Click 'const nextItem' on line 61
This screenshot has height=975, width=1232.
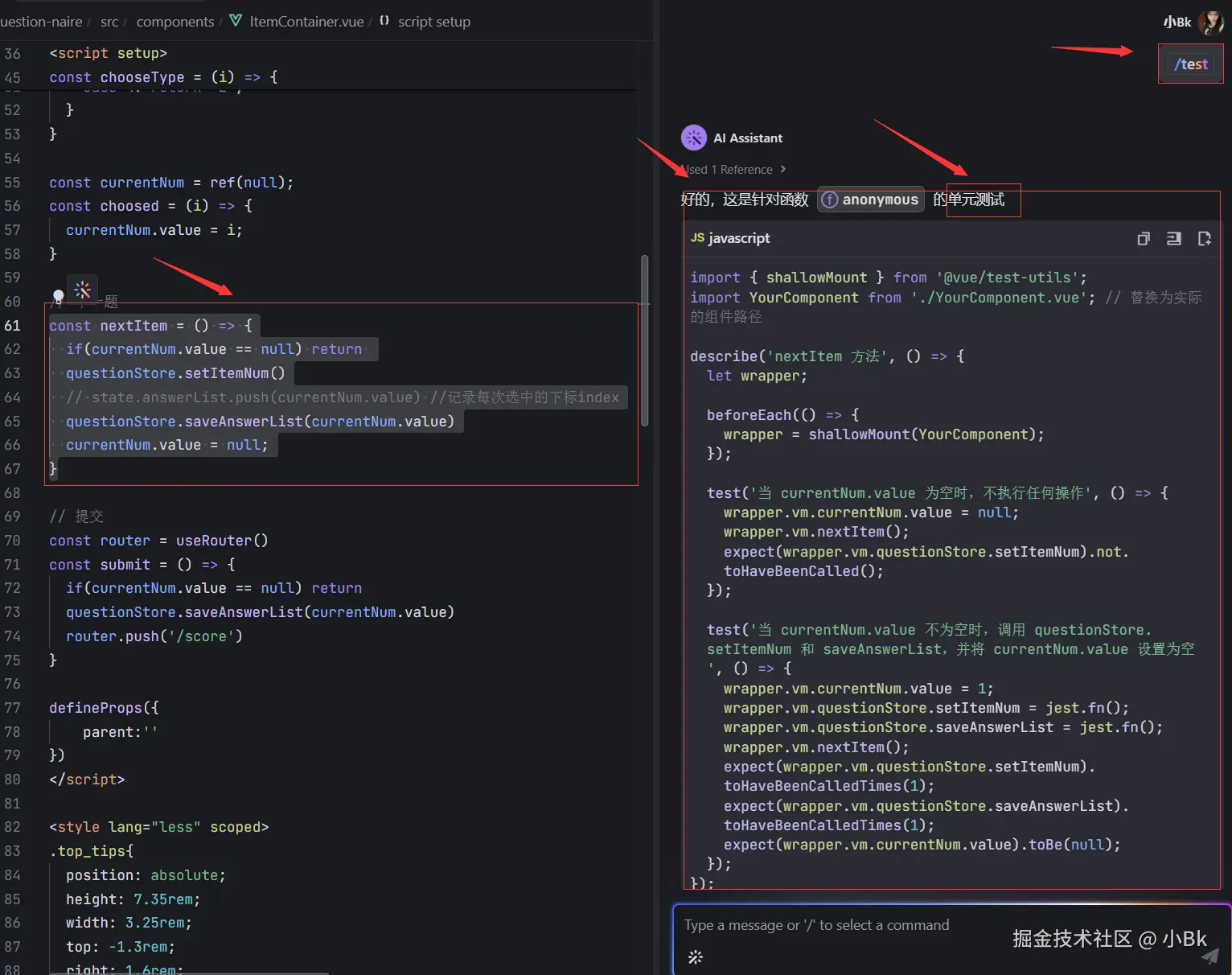tap(109, 325)
